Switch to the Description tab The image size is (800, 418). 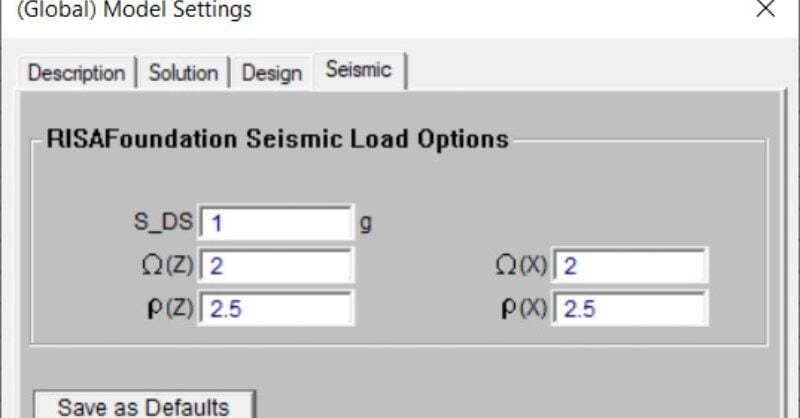point(76,73)
